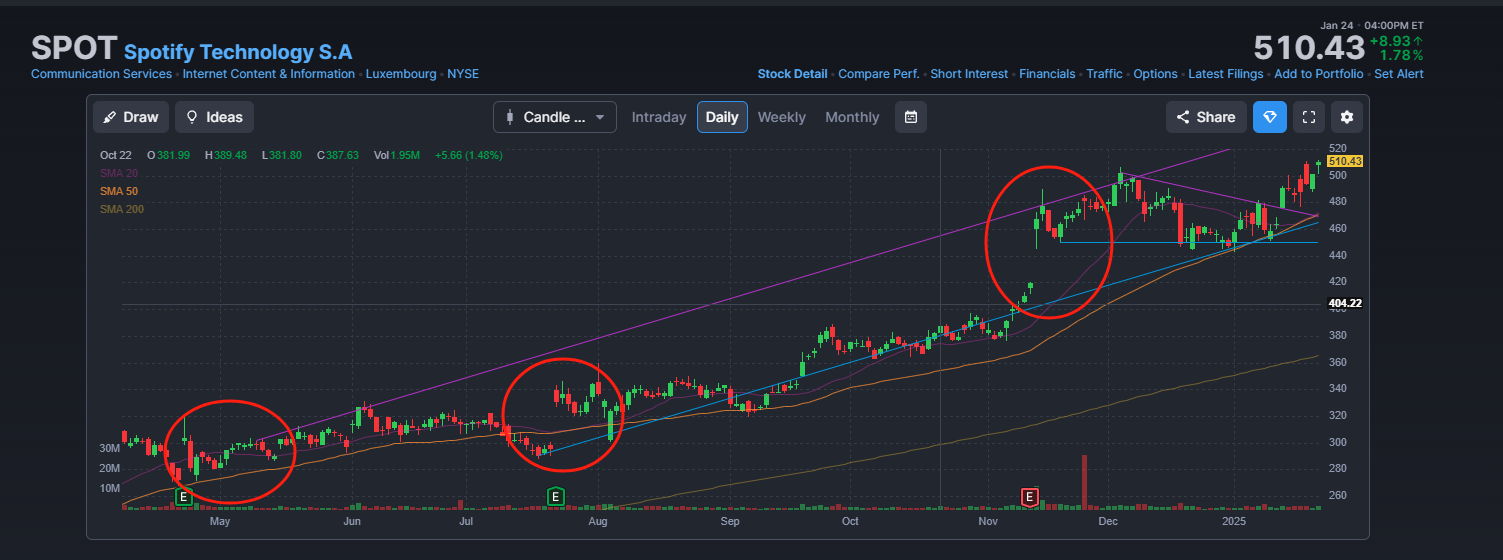
Task: Toggle fullscreen chart view icon
Action: pos(1308,117)
